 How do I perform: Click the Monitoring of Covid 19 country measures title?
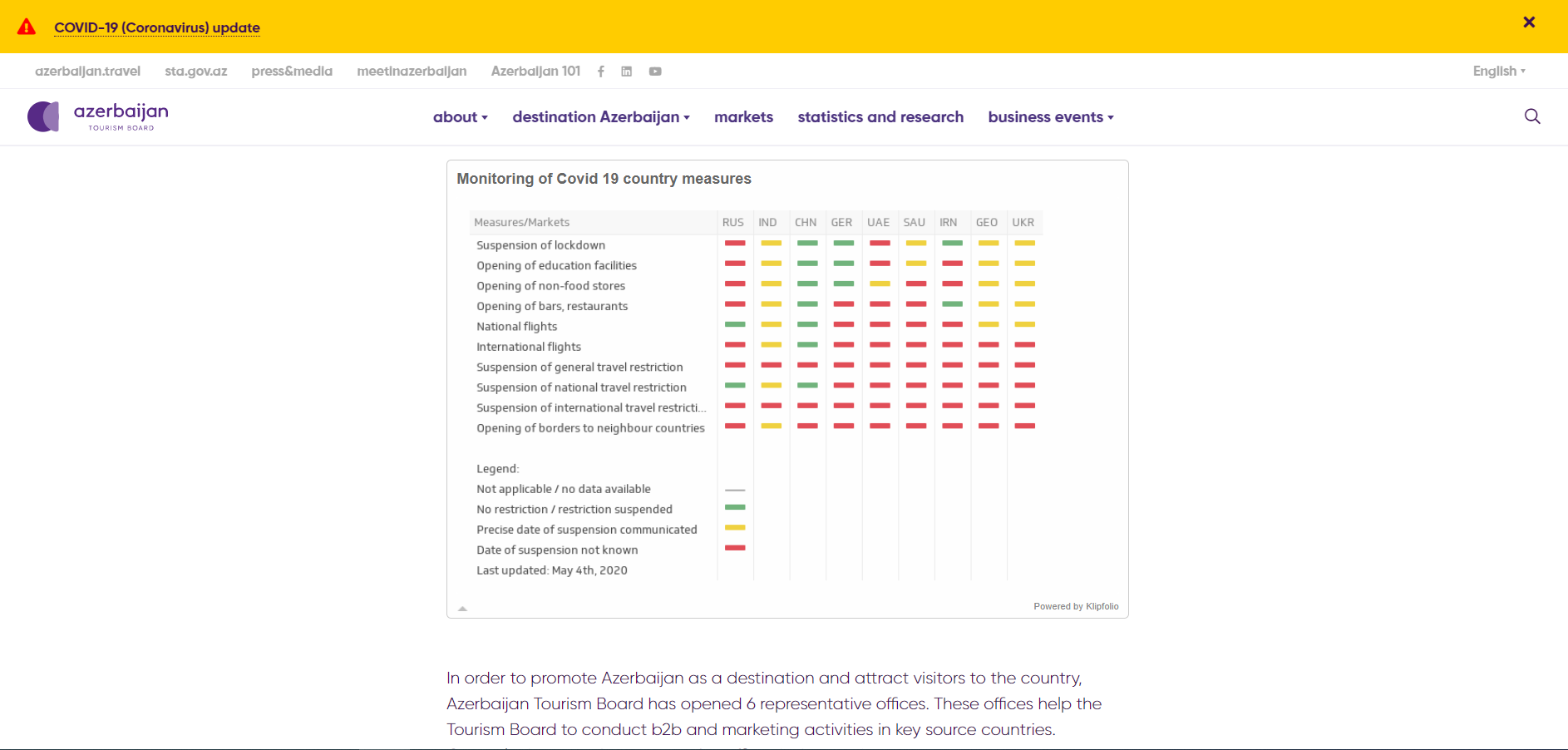point(604,179)
